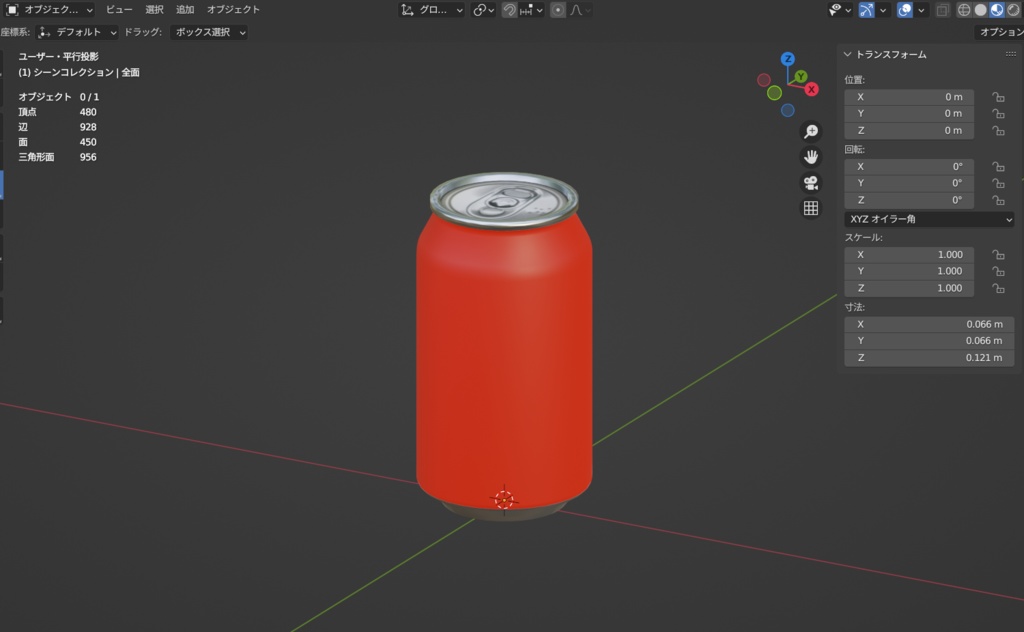Click dimensions X 0.066 m field
The height and width of the screenshot is (632, 1024).
point(929,324)
